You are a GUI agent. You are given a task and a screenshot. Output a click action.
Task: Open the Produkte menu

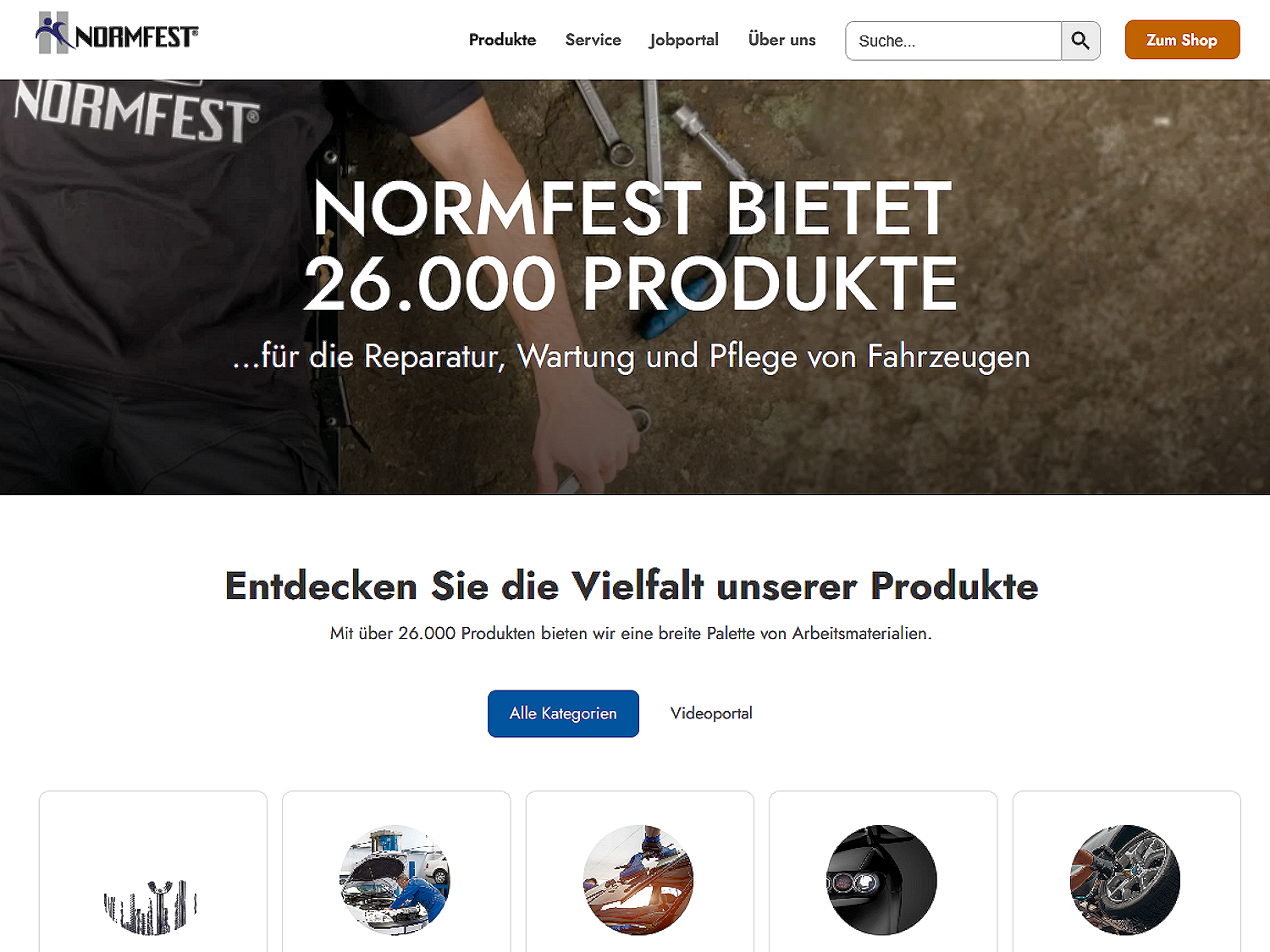[x=502, y=40]
